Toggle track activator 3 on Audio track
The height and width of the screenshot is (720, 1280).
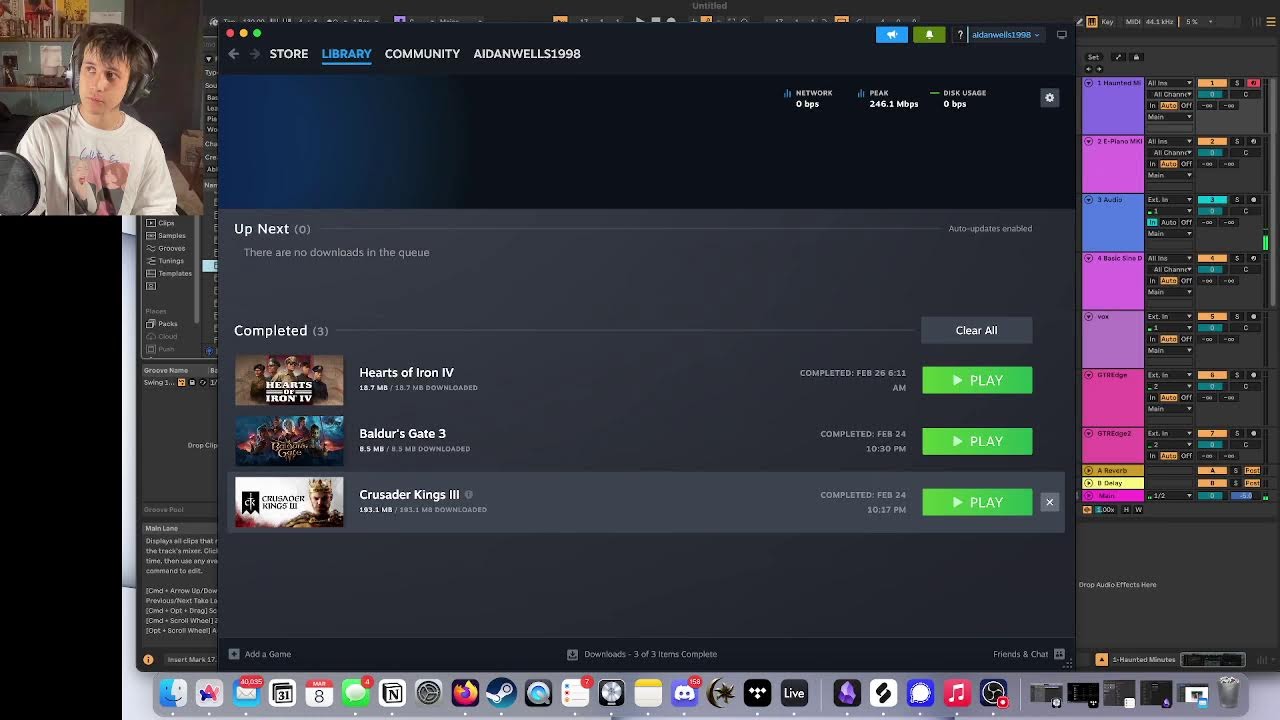1212,200
